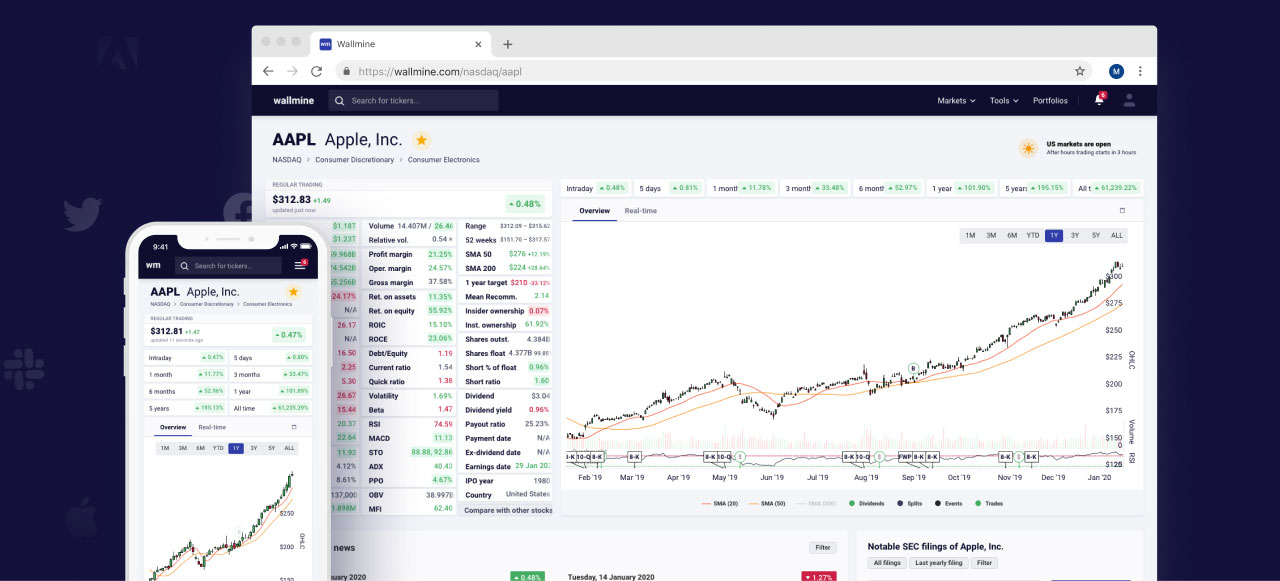Expand desktop chart to fullscreen icon

tap(1122, 211)
